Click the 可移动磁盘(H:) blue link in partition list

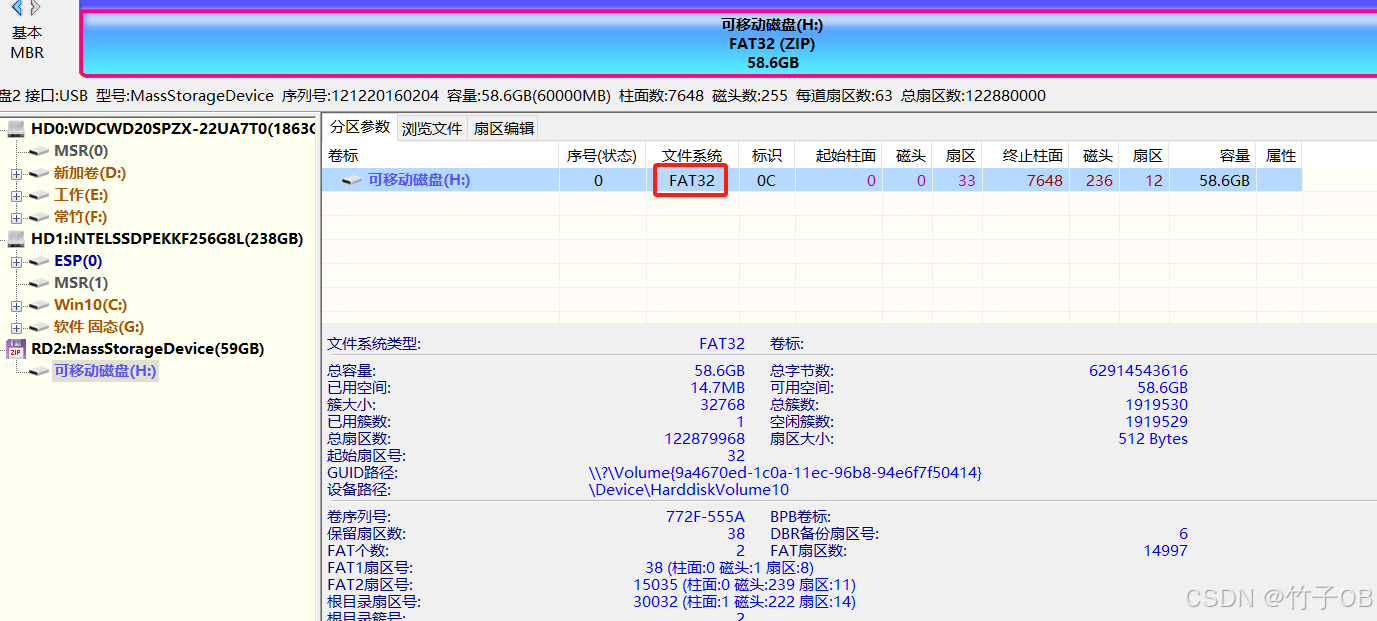[420, 179]
